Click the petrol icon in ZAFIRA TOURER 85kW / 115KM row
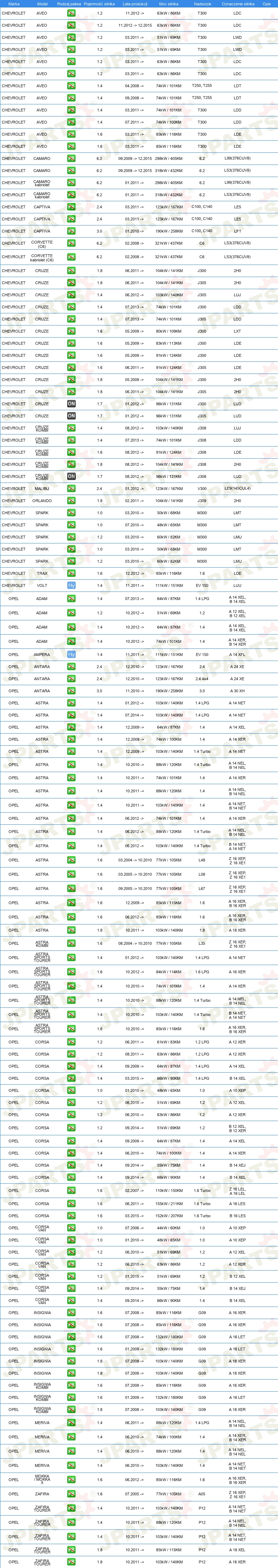278x1568 pixels. (x=71, y=1550)
